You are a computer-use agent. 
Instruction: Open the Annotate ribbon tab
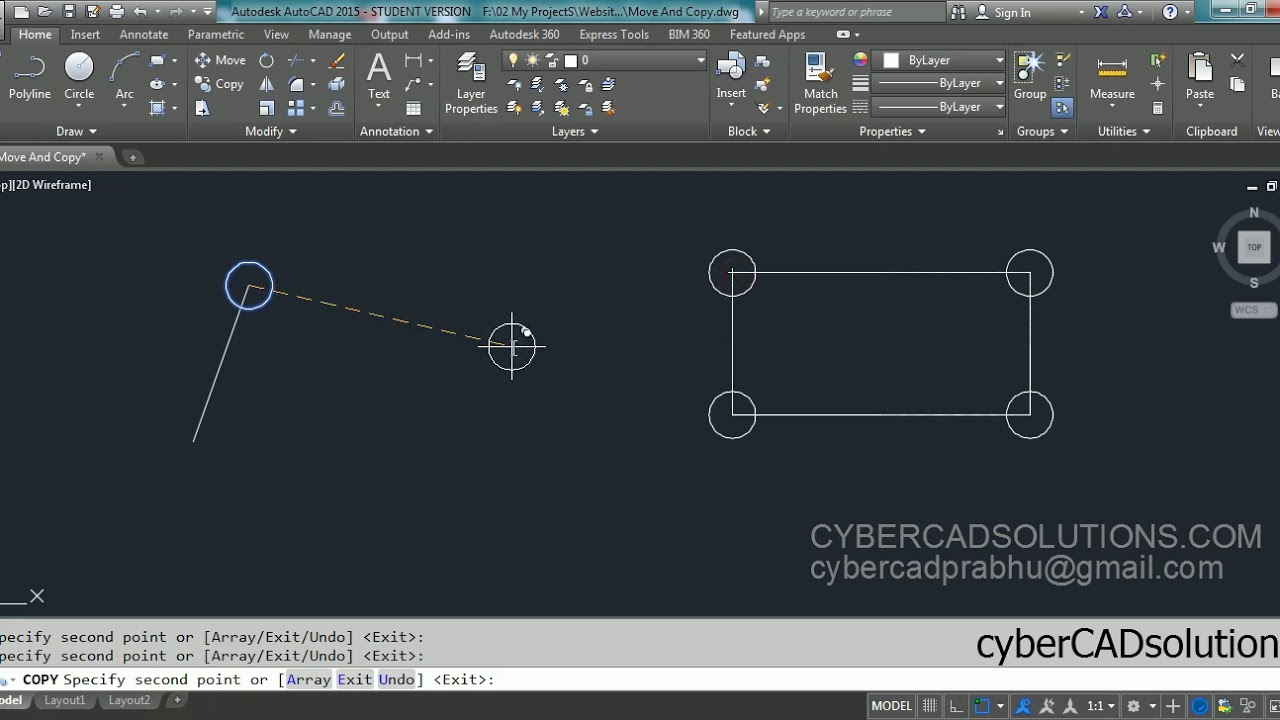[144, 34]
